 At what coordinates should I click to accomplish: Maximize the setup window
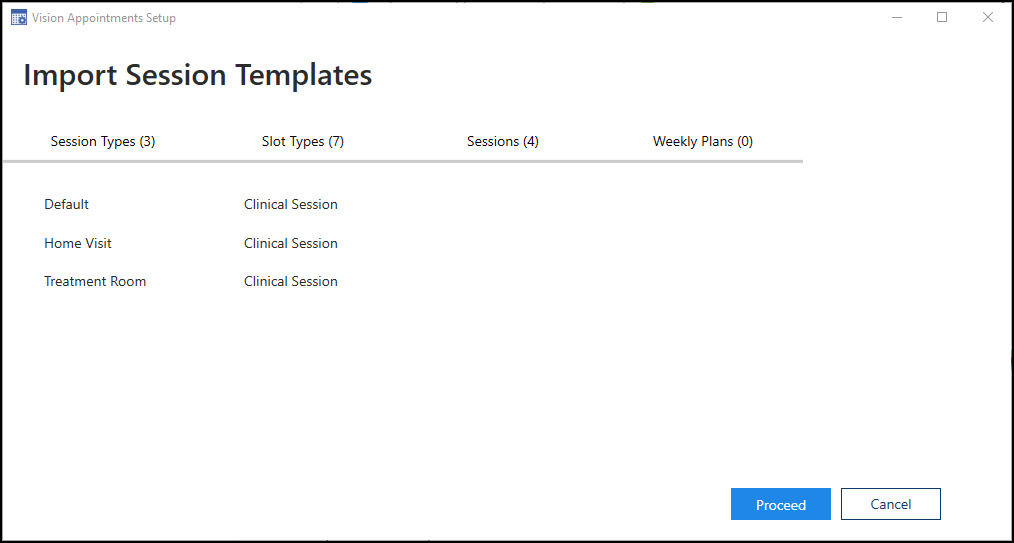[x=942, y=18]
